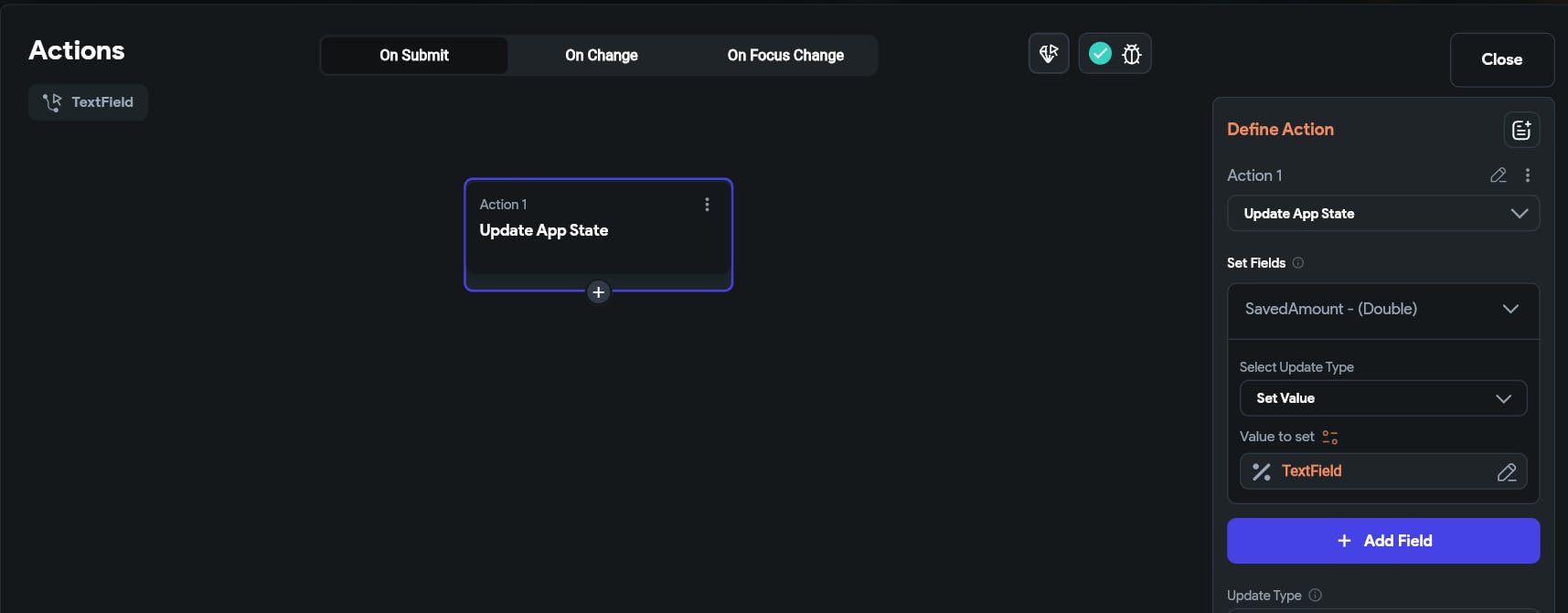Click the bug debug icon in toolbar
1568x613 pixels.
1131,54
